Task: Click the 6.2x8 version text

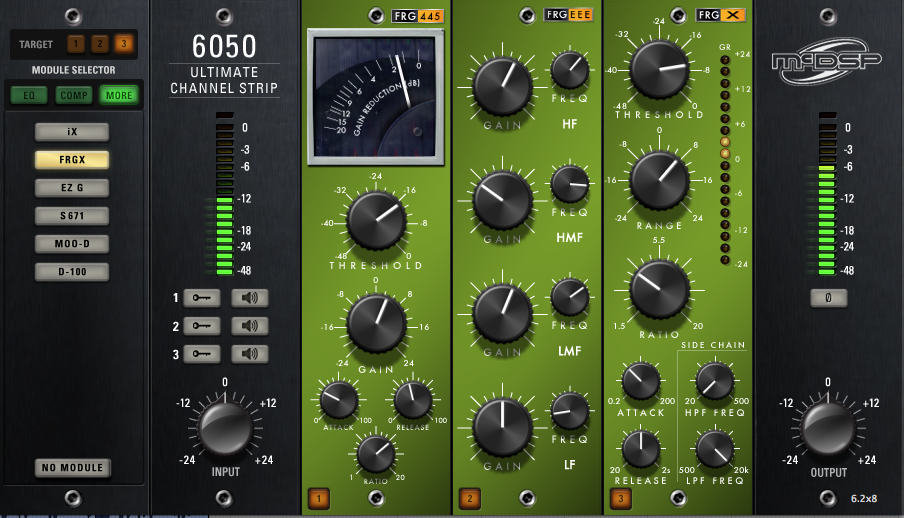Action: coord(864,498)
